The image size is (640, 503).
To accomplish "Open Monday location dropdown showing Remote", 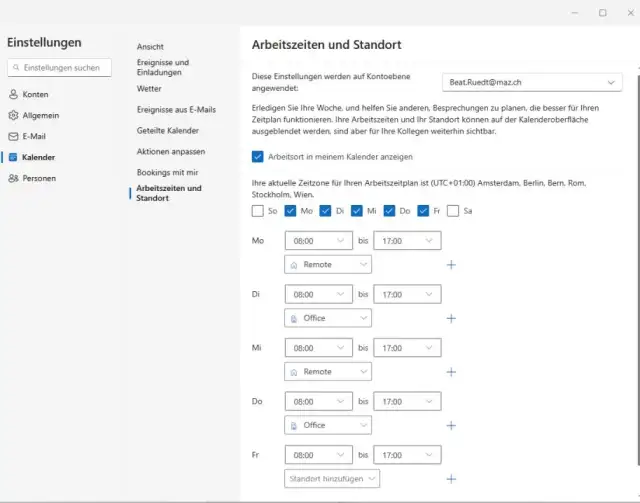I will click(328, 264).
